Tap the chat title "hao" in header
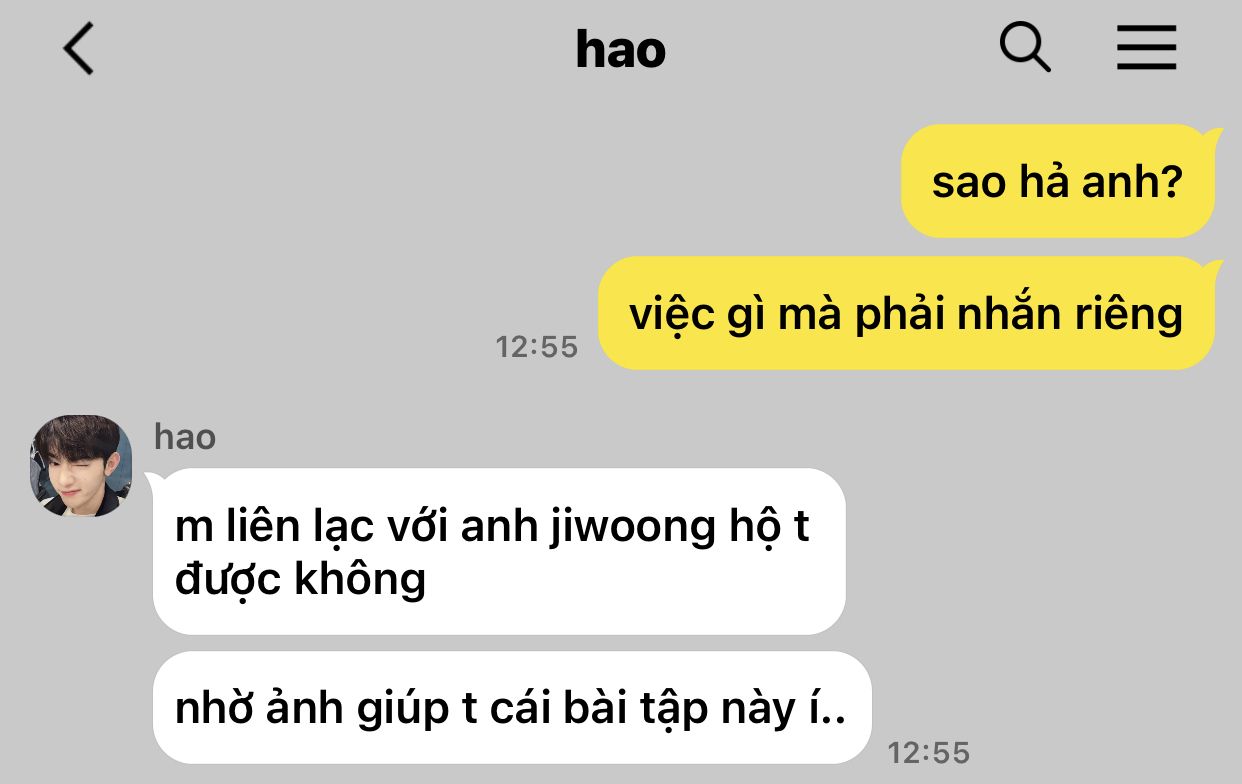 coord(620,50)
